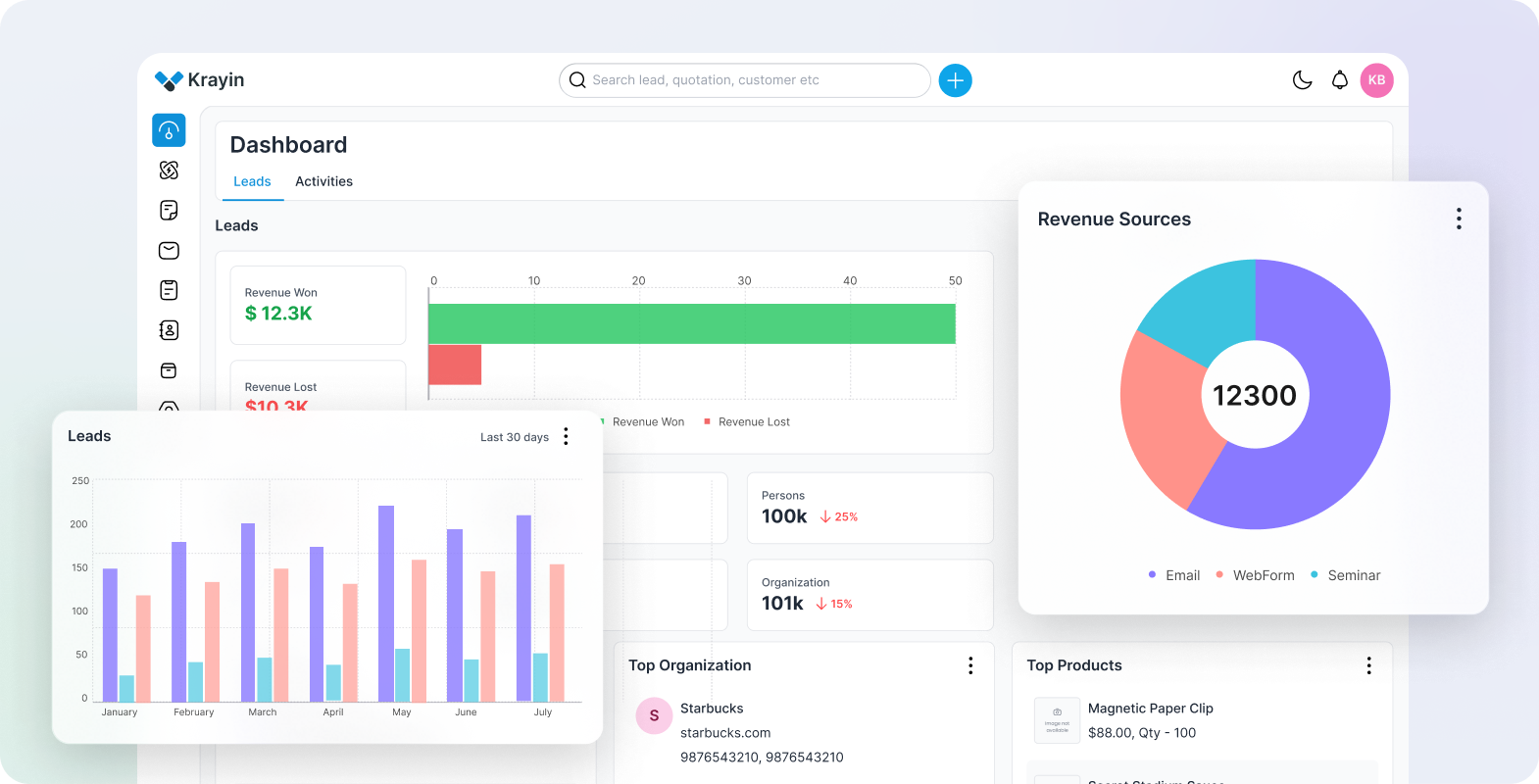The width and height of the screenshot is (1539, 784).
Task: Open the Products box icon in sidebar
Action: pos(169,370)
